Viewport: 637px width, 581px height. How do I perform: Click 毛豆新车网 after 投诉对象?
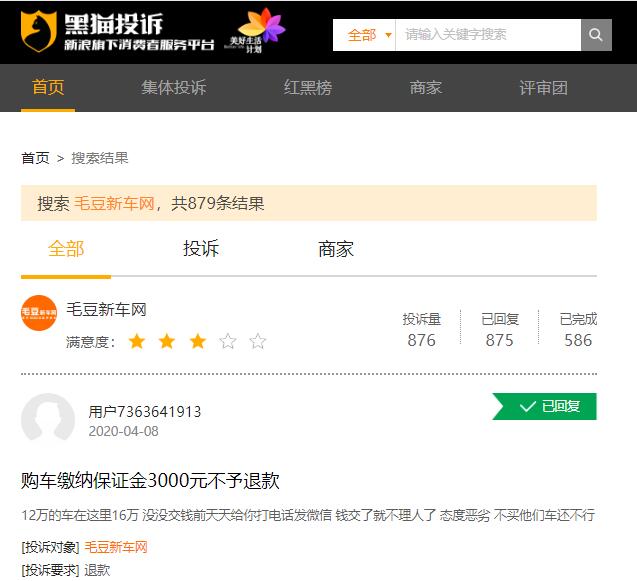(116, 547)
